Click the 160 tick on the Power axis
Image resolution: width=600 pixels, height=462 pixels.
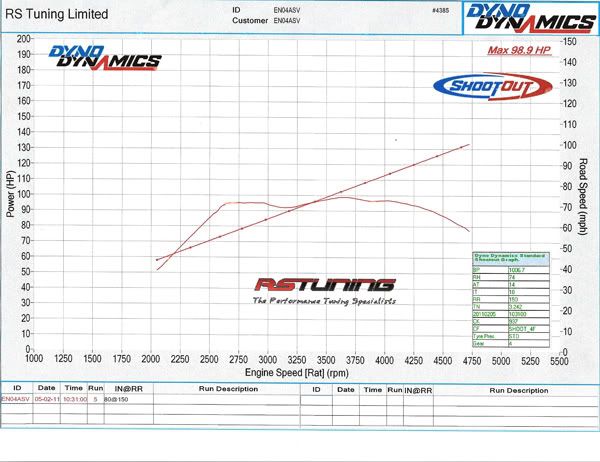point(23,101)
